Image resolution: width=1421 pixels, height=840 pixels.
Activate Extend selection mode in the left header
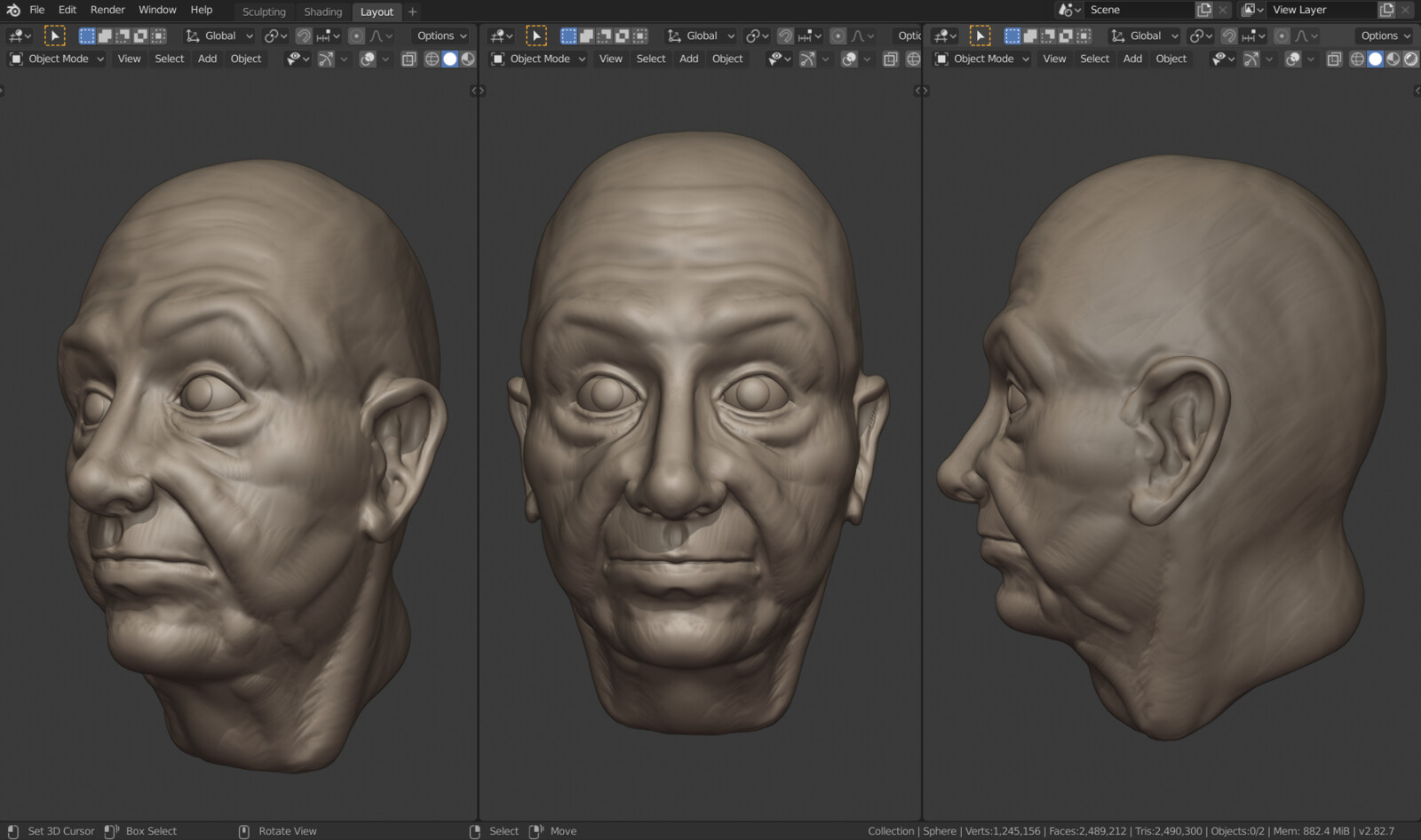105,36
